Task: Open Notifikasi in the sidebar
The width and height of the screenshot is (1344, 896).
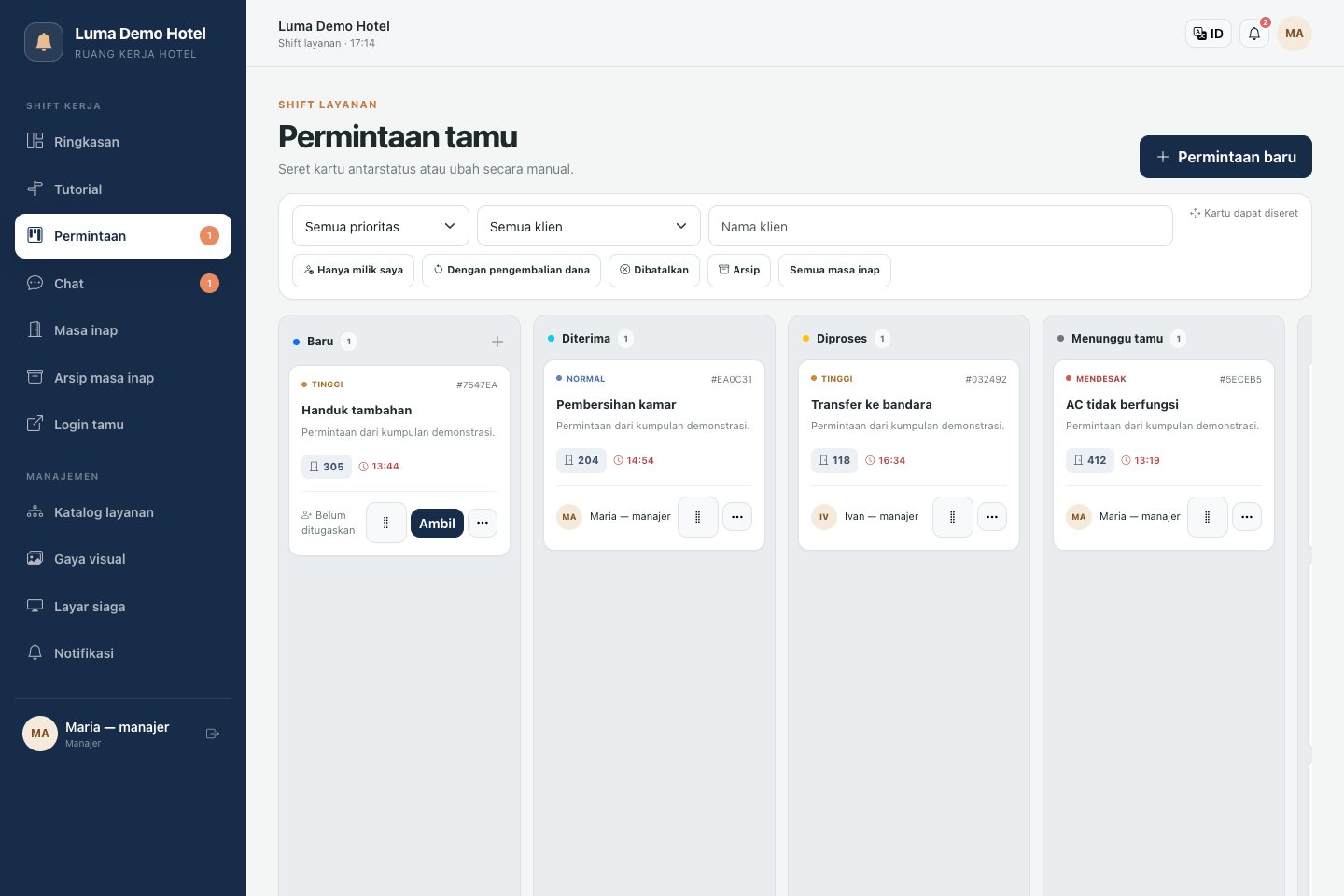Action: (x=123, y=653)
